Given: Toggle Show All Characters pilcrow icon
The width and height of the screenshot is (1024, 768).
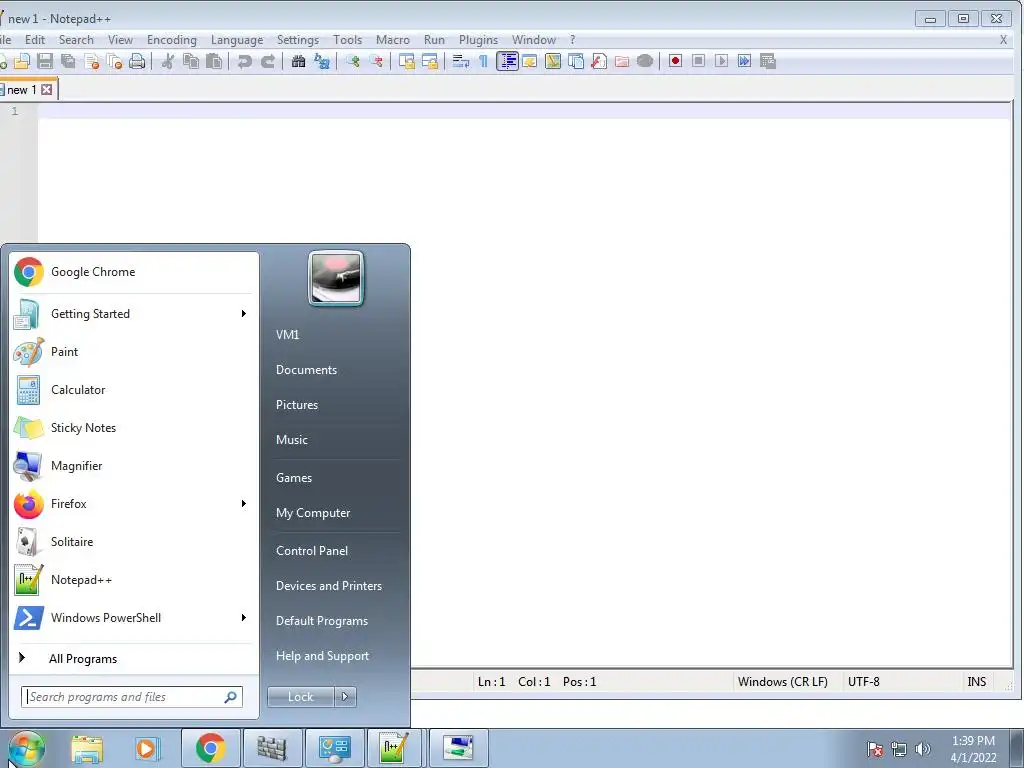Looking at the screenshot, I should point(483,61).
